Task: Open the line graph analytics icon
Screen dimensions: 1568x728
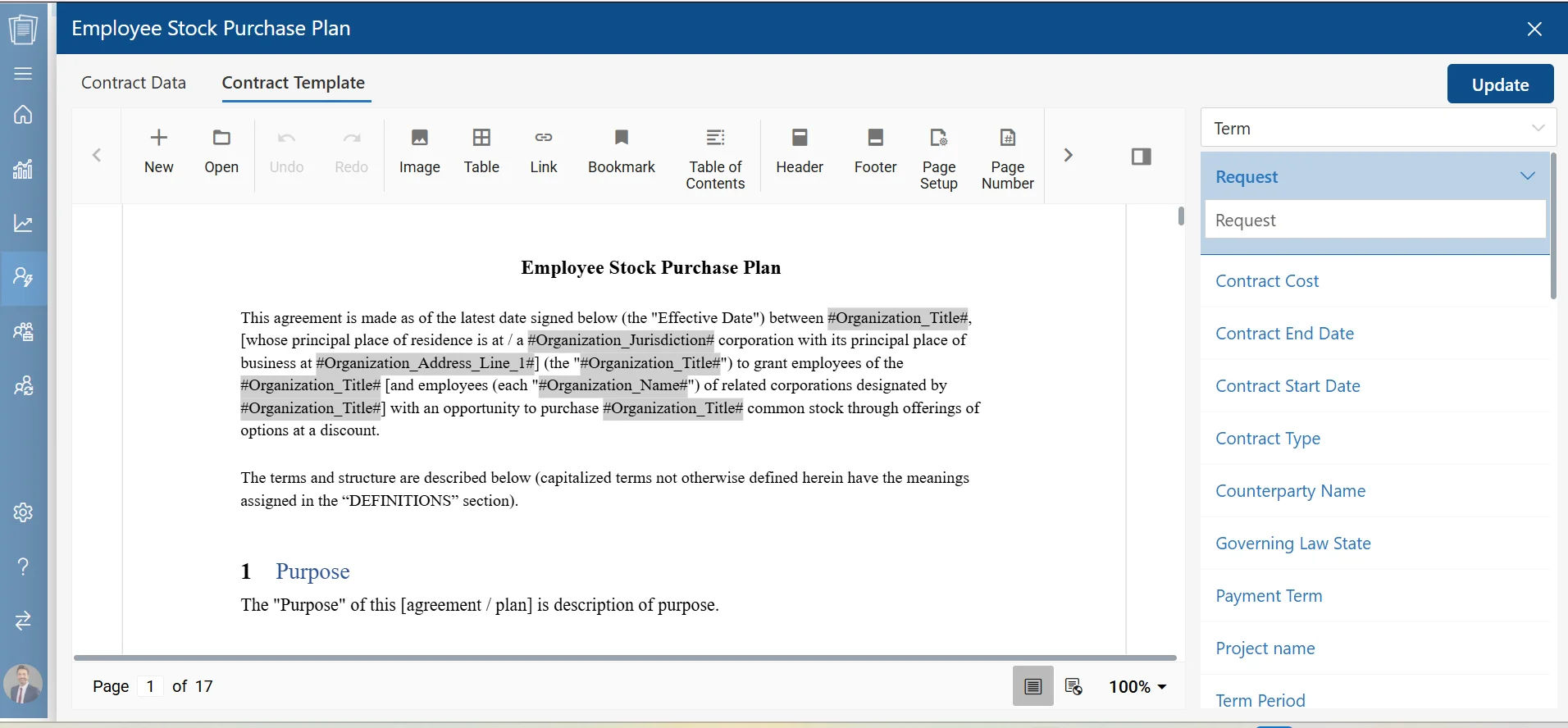Action: (x=23, y=223)
